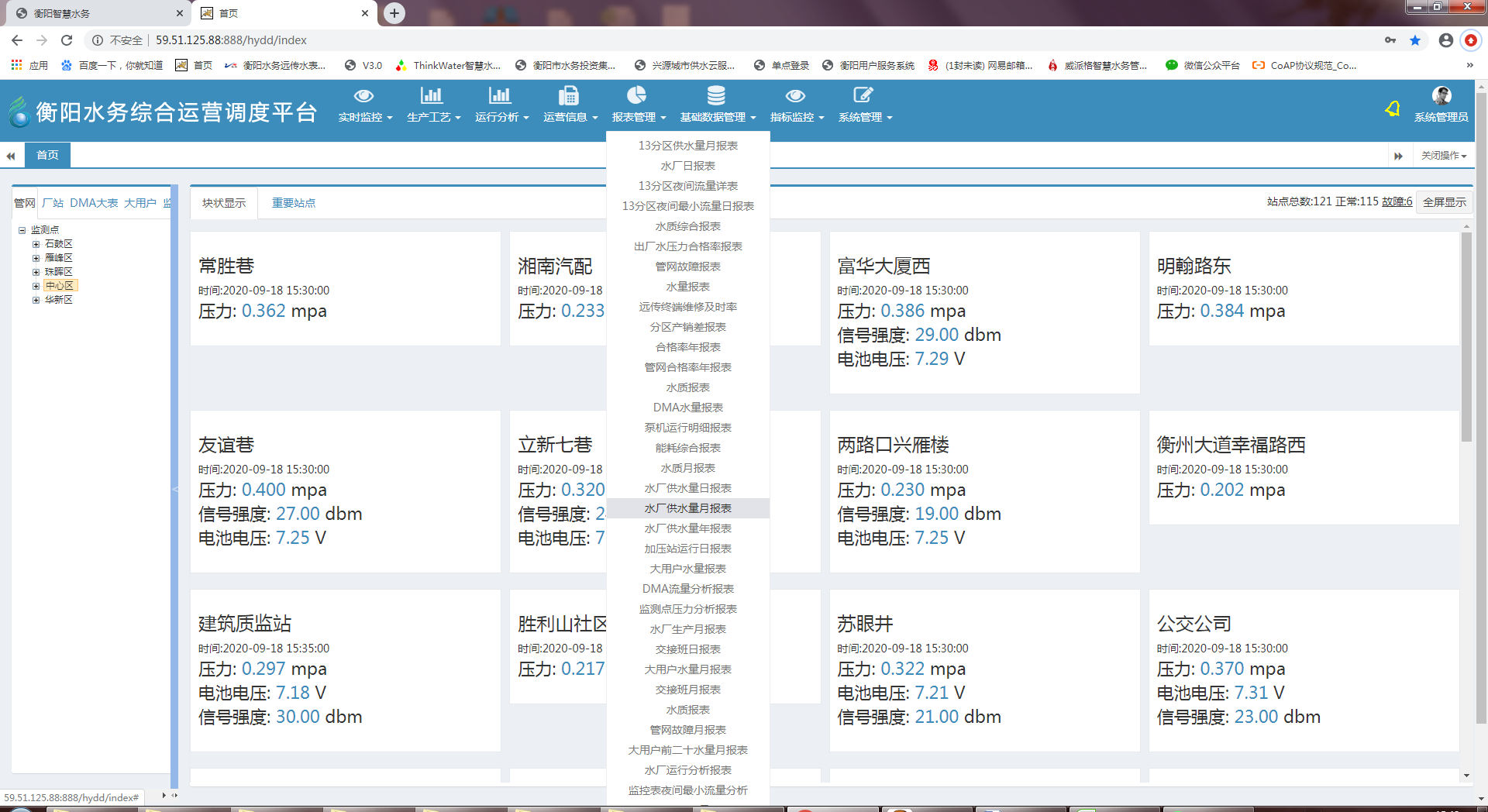Open the 关闭操作 dropdown

pyautogui.click(x=1443, y=156)
